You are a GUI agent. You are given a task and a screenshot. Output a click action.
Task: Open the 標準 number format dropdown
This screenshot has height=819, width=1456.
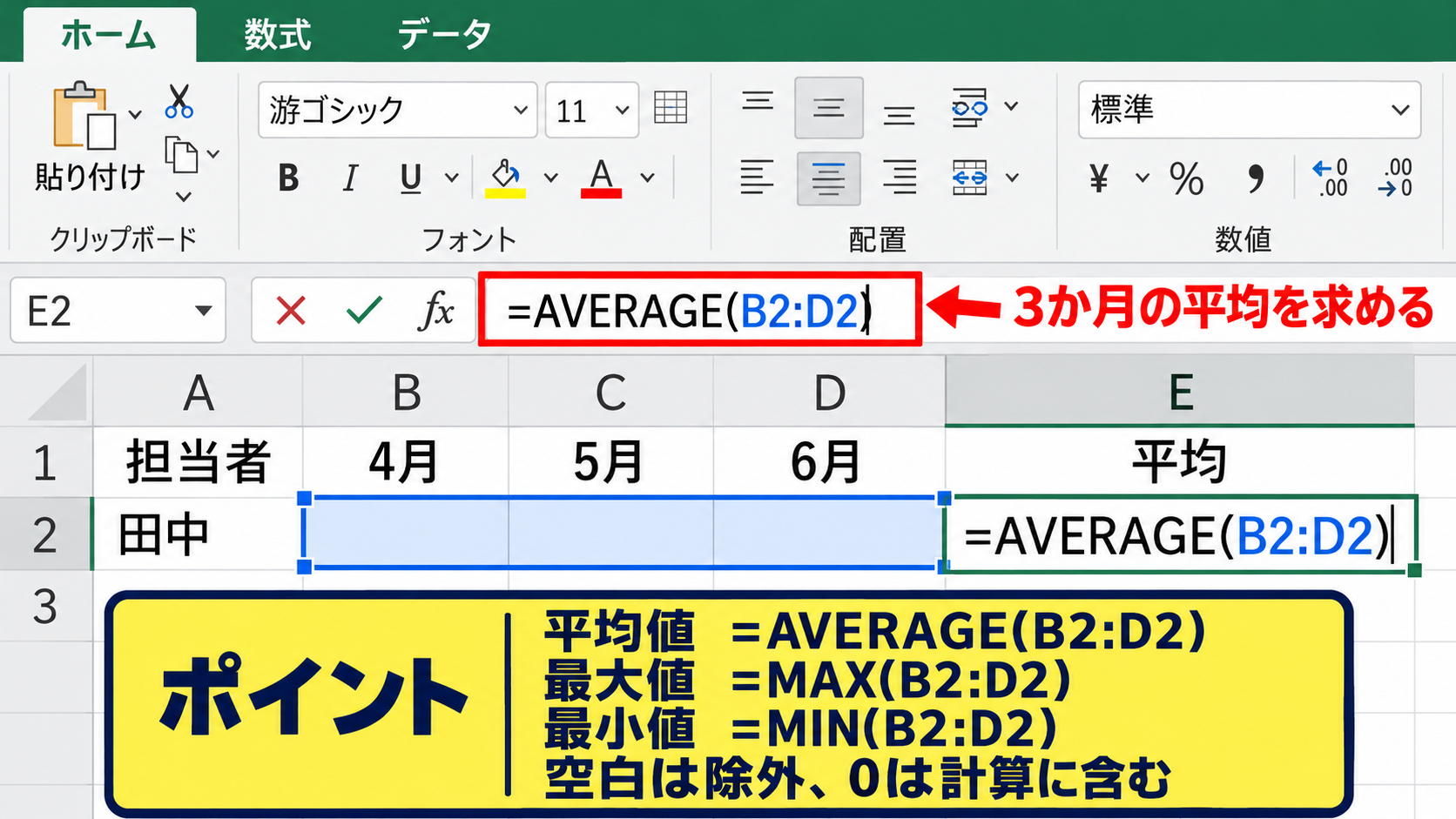click(x=1400, y=110)
